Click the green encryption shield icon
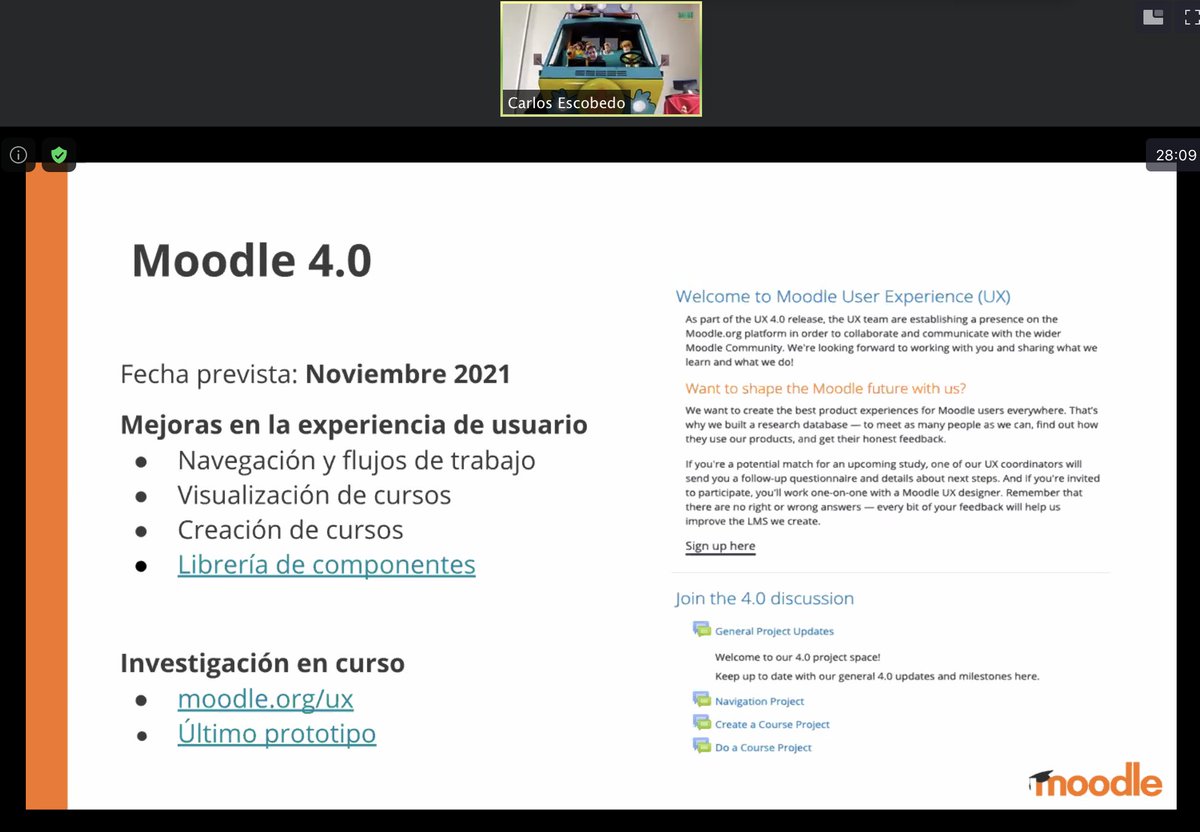Viewport: 1200px width, 832px height. click(58, 155)
